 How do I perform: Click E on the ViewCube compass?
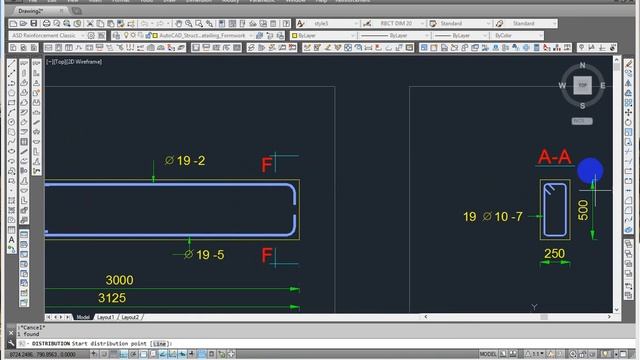coord(603,85)
